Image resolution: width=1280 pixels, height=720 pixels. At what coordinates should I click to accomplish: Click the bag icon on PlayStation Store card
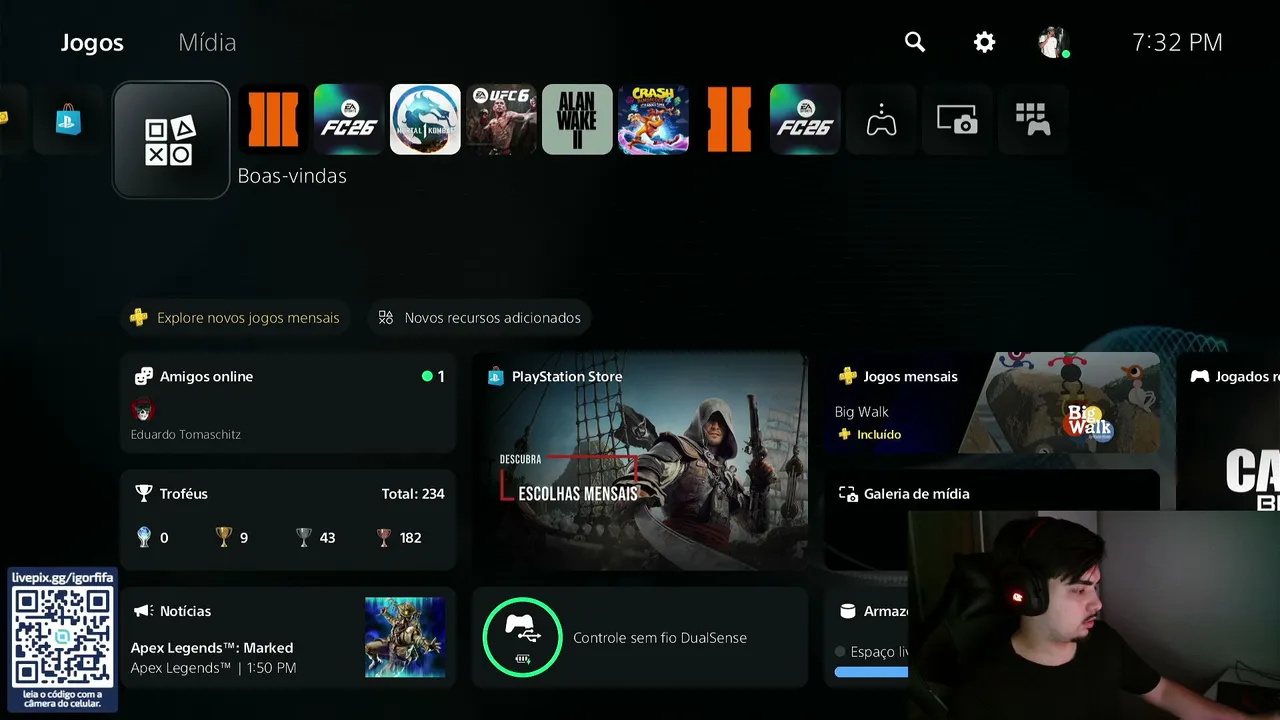495,376
